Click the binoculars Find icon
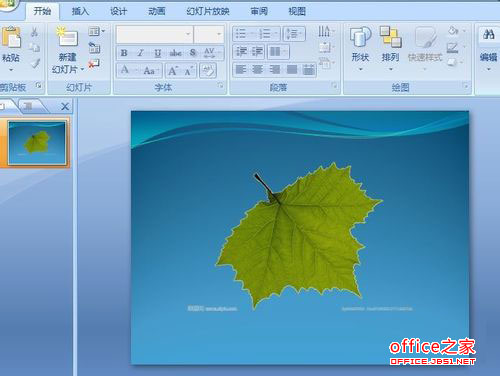 coord(488,34)
